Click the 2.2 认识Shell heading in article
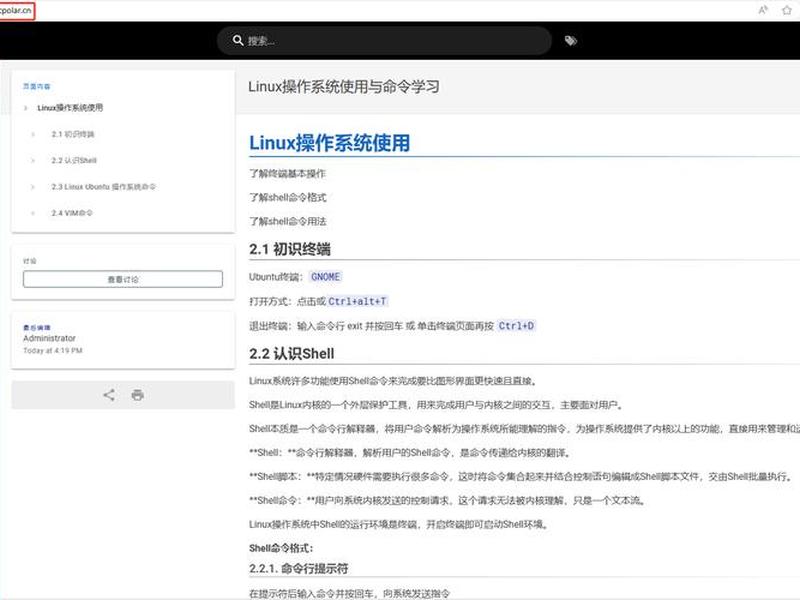This screenshot has height=600, width=800. coord(291,354)
